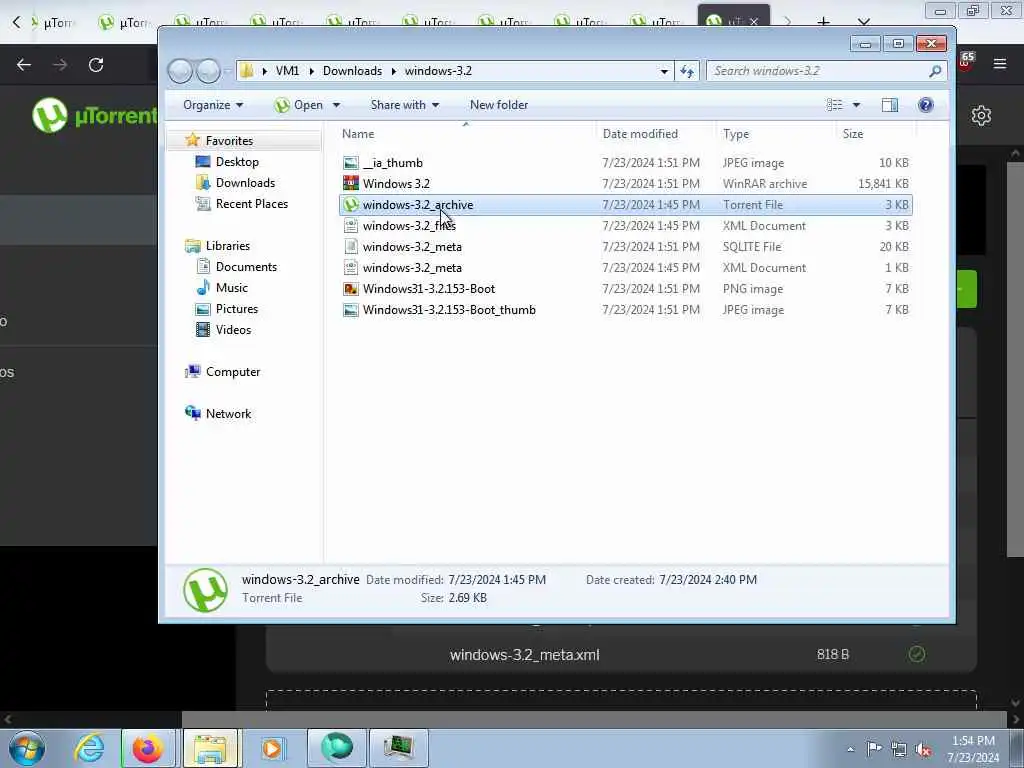Image resolution: width=1024 pixels, height=768 pixels.
Task: Refresh the folder with address bar button
Action: tap(687, 71)
